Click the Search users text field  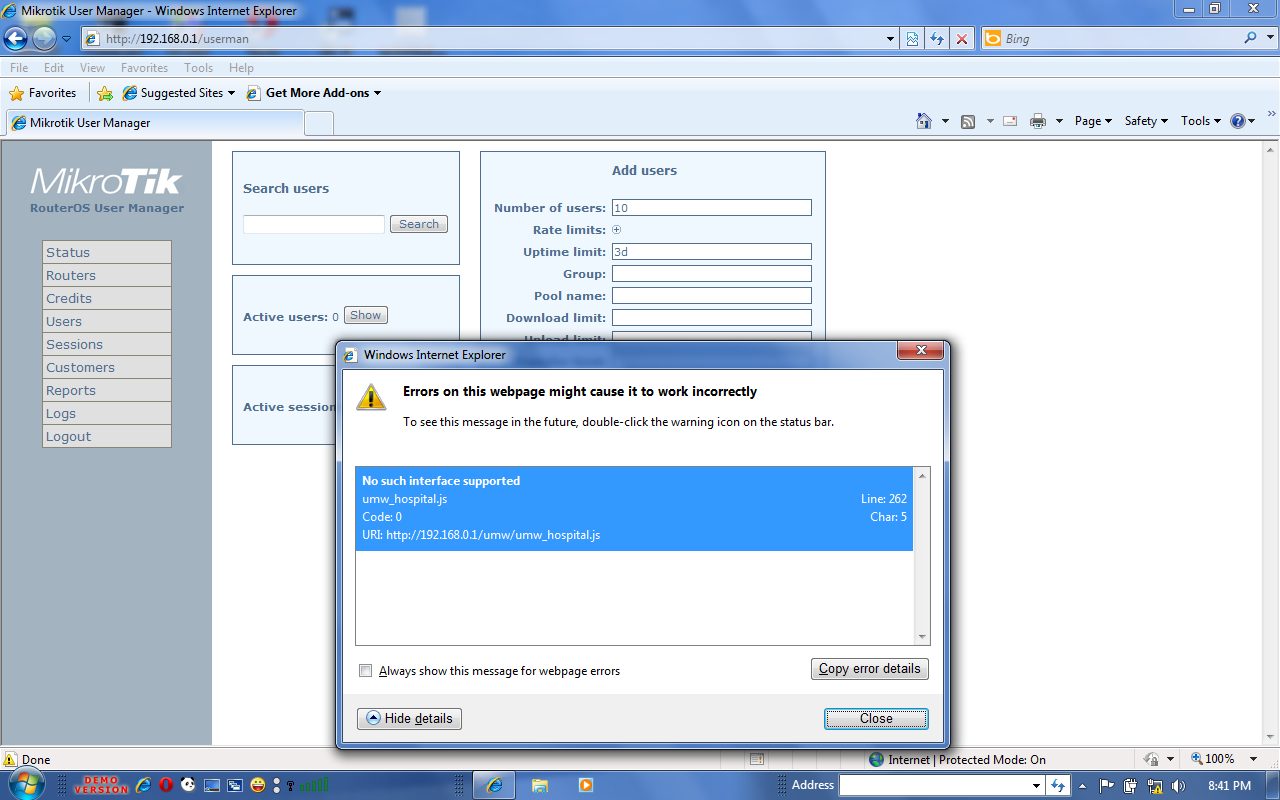tap(314, 224)
